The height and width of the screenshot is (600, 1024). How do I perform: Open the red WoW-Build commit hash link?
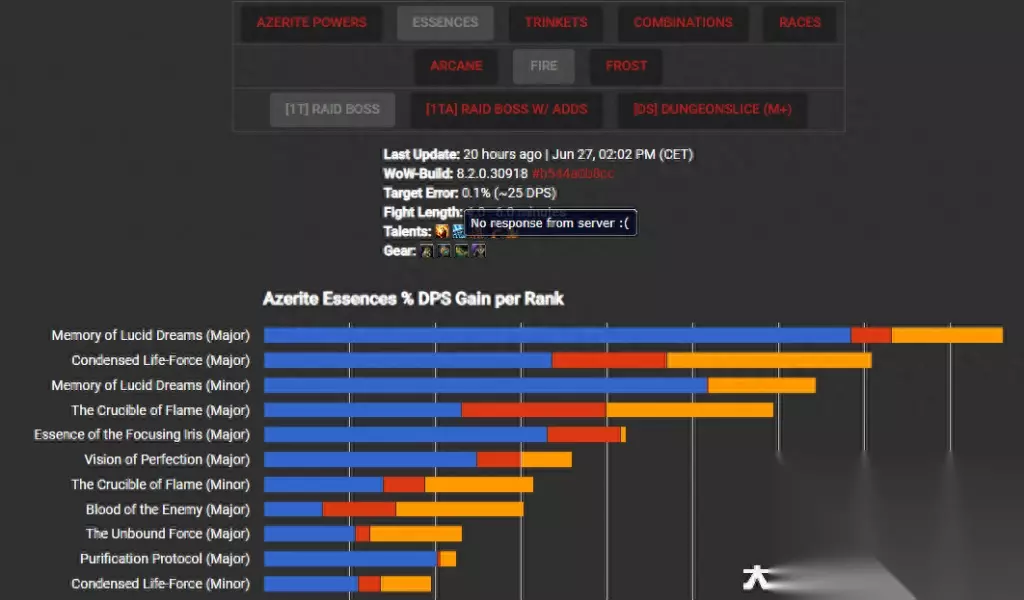click(x=573, y=174)
